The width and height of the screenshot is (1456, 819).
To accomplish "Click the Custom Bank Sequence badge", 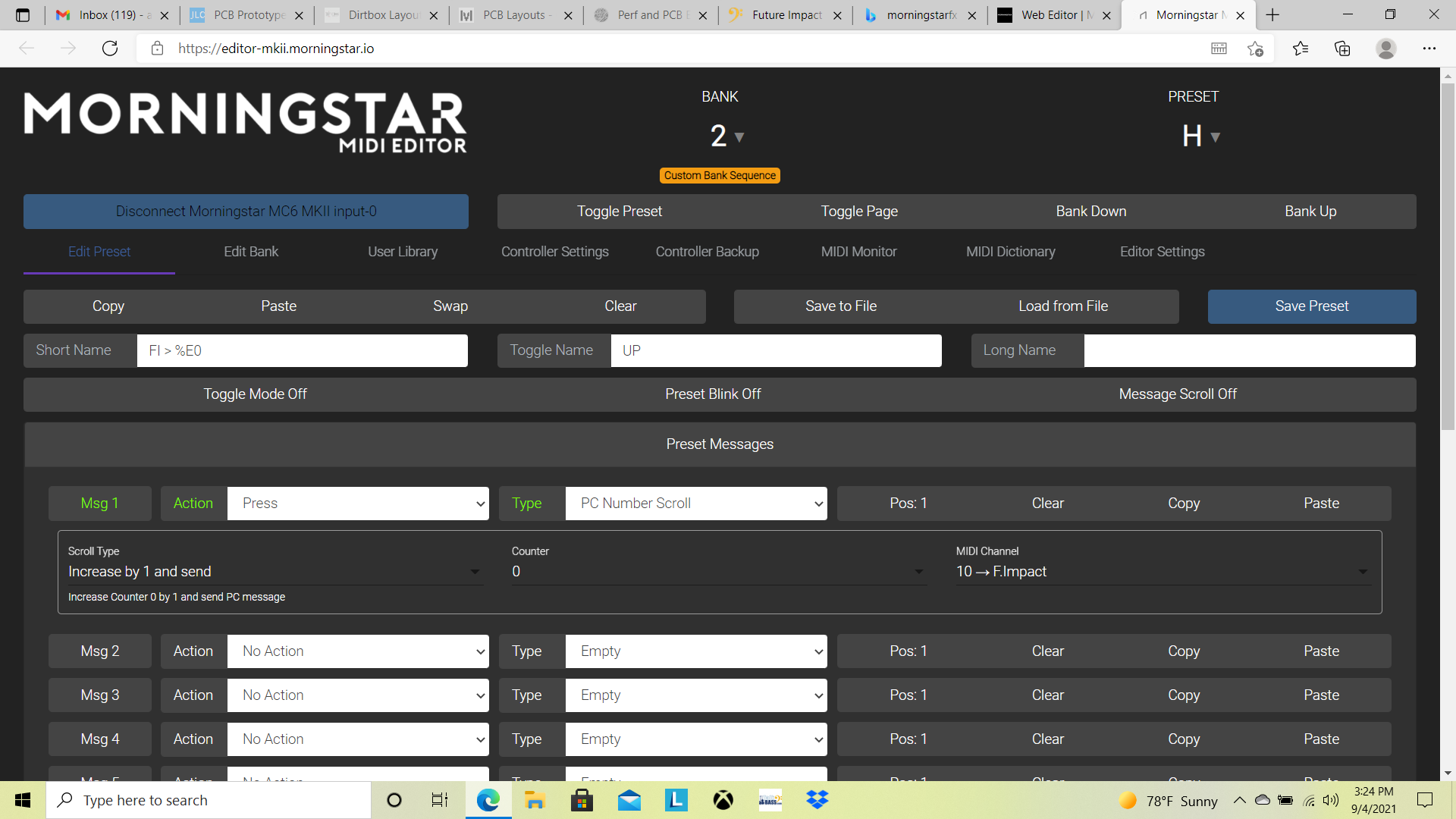I will pyautogui.click(x=720, y=176).
